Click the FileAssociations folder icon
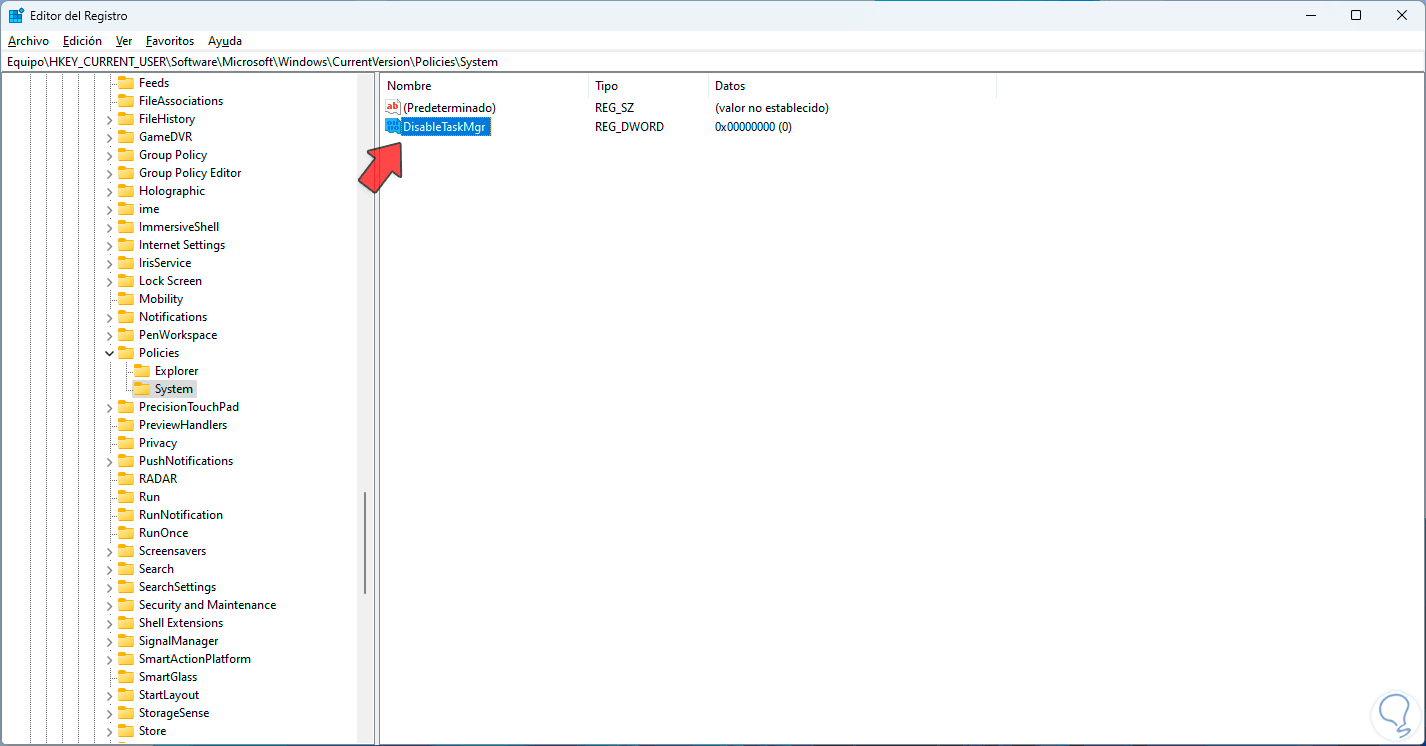This screenshot has width=1426, height=746. pos(126,101)
